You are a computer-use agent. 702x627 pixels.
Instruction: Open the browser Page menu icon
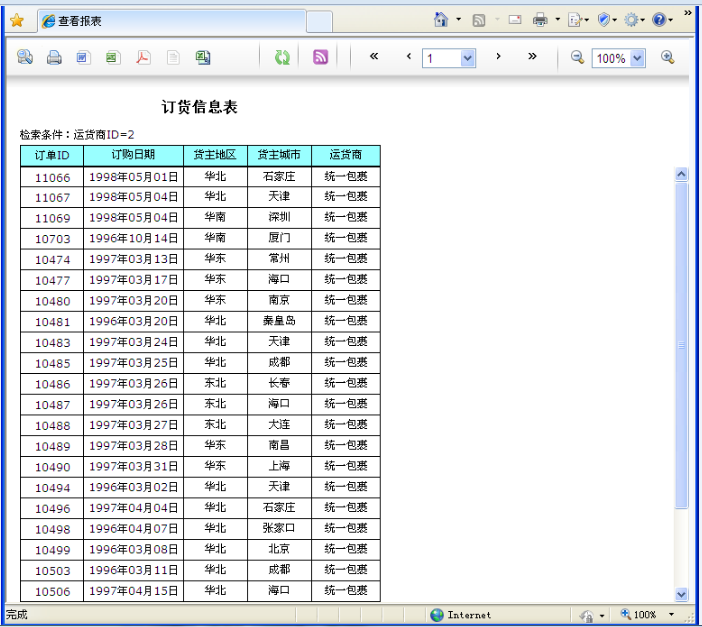(574, 20)
